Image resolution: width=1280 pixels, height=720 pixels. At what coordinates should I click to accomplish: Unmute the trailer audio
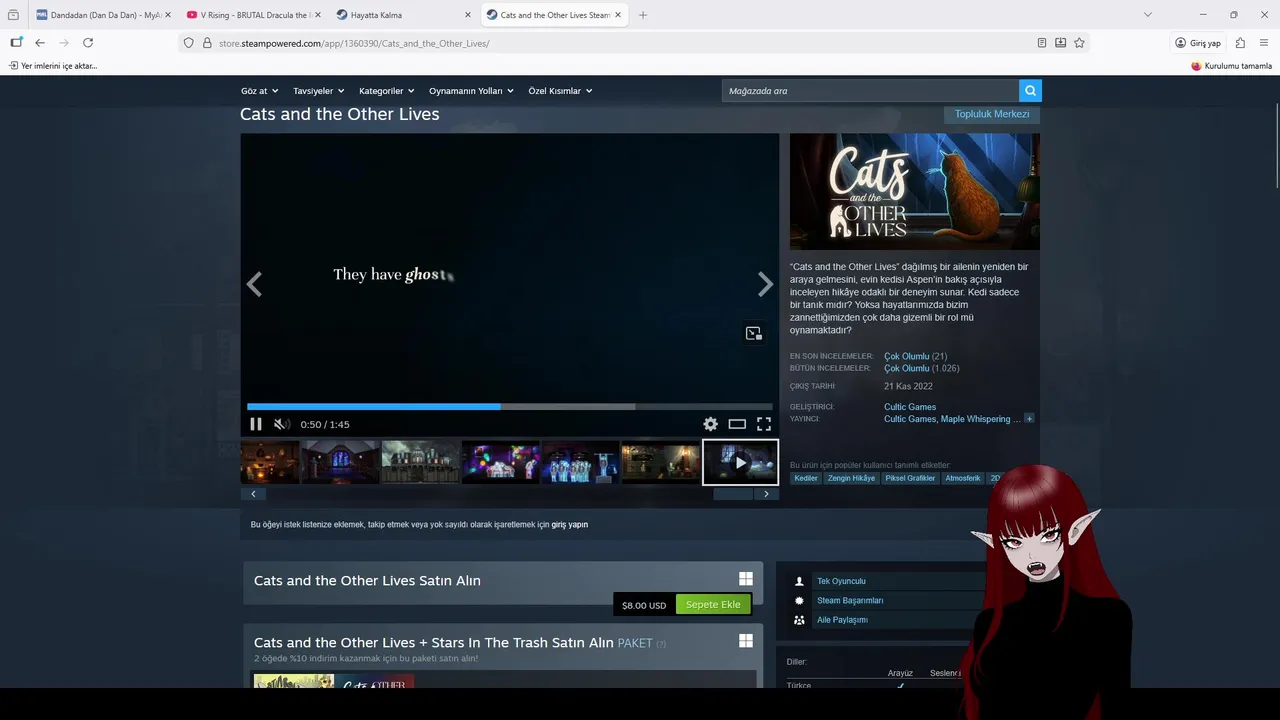[x=281, y=424]
